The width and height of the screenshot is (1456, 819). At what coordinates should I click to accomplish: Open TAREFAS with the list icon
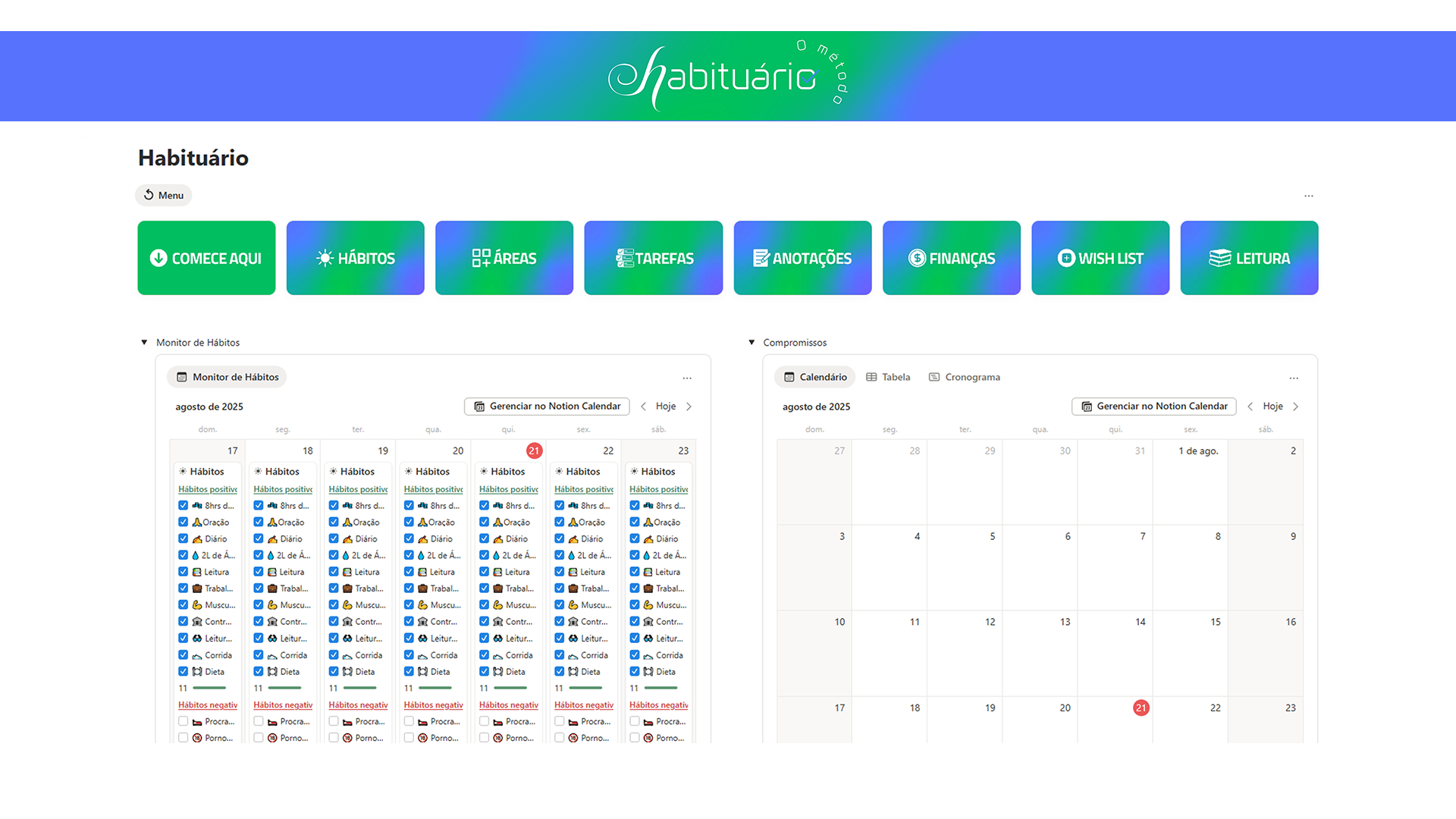coord(626,258)
